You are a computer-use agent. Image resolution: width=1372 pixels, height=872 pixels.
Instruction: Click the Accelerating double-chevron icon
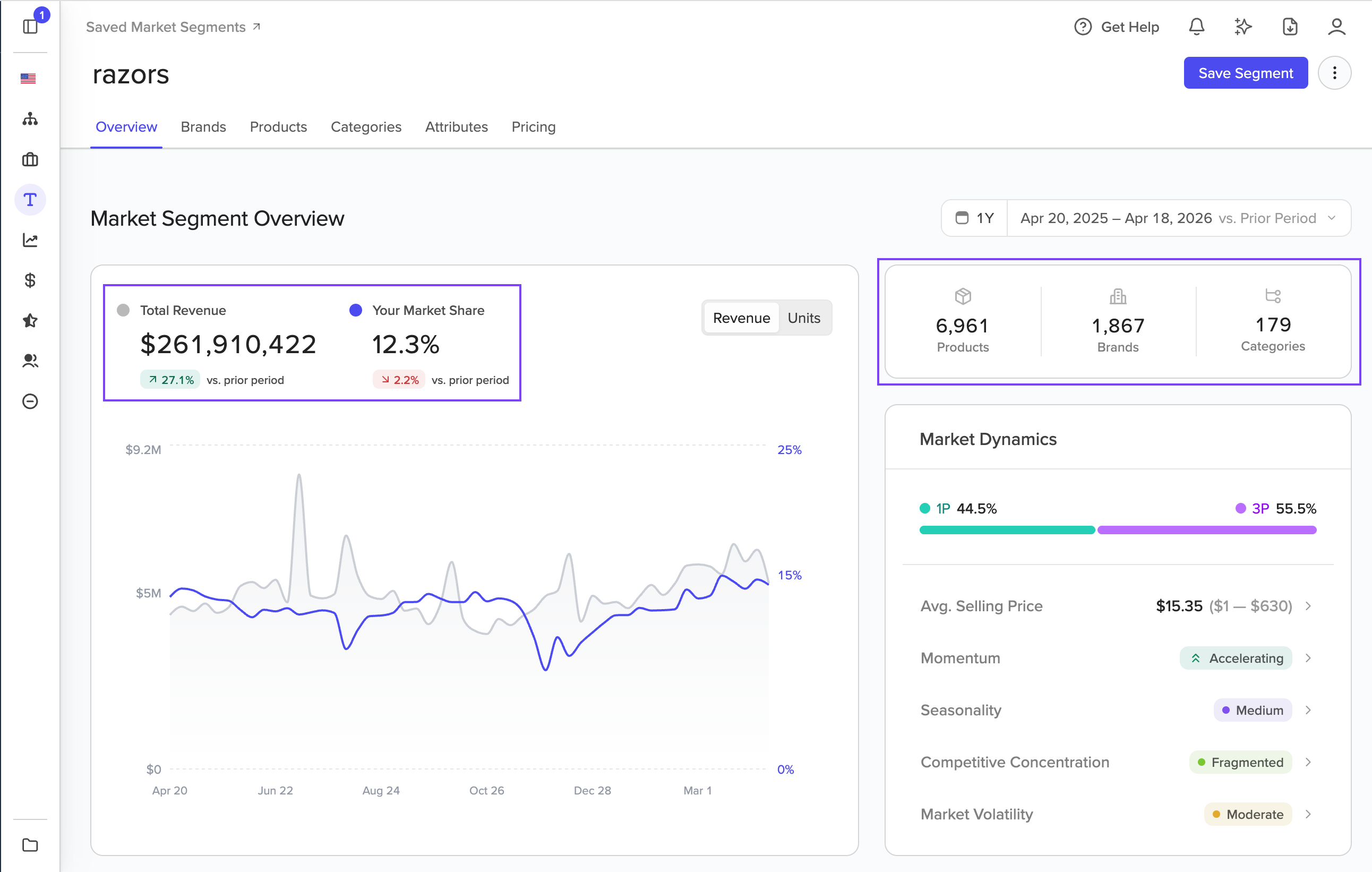[1195, 657]
